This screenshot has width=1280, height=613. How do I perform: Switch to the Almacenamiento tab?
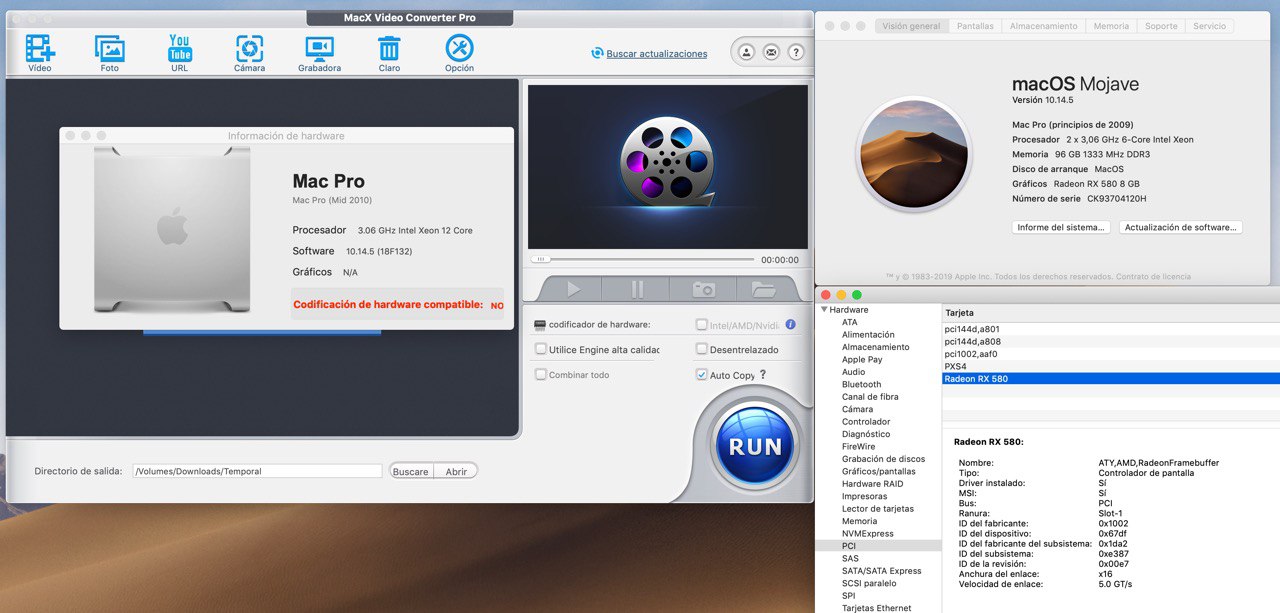(x=1044, y=26)
